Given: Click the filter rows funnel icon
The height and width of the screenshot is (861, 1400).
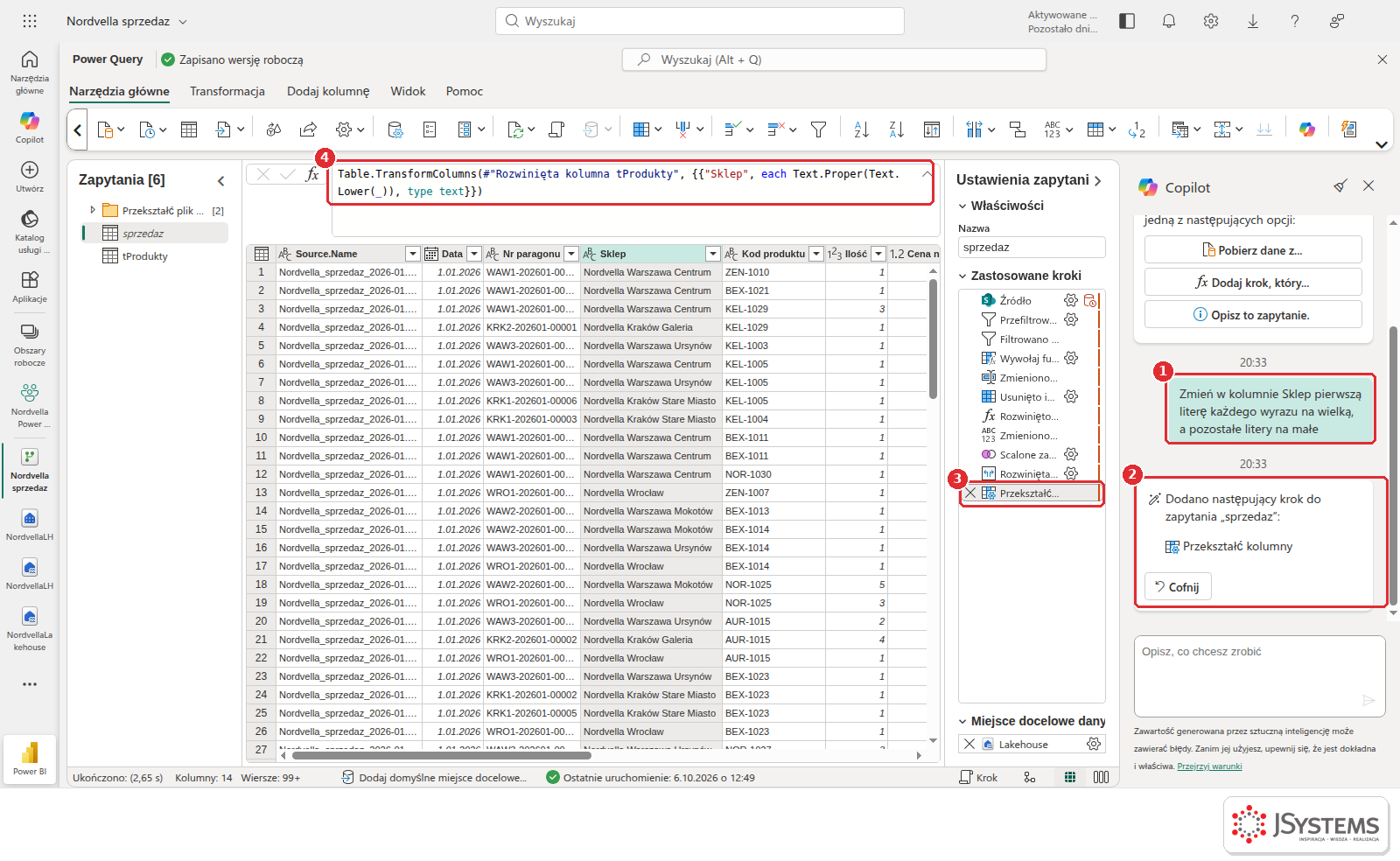Looking at the screenshot, I should click(x=818, y=129).
